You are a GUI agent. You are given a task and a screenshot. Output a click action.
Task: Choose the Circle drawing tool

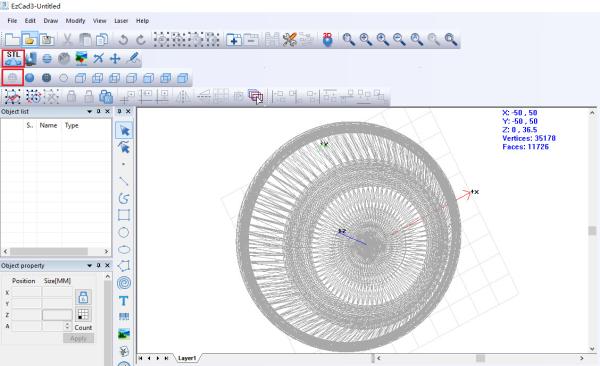(124, 232)
